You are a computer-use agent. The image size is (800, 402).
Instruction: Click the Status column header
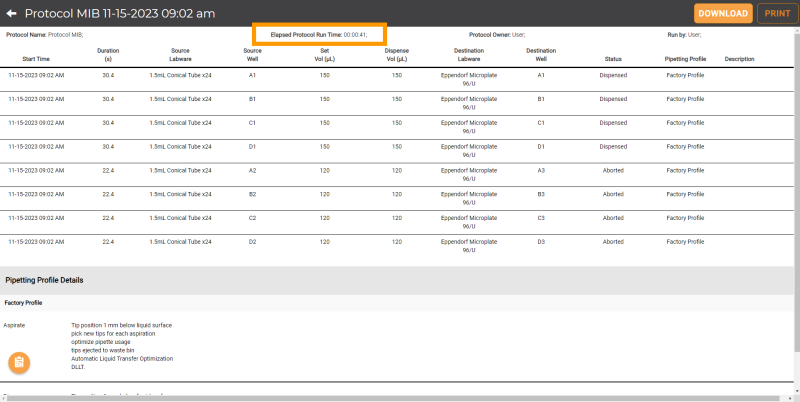click(x=612, y=59)
